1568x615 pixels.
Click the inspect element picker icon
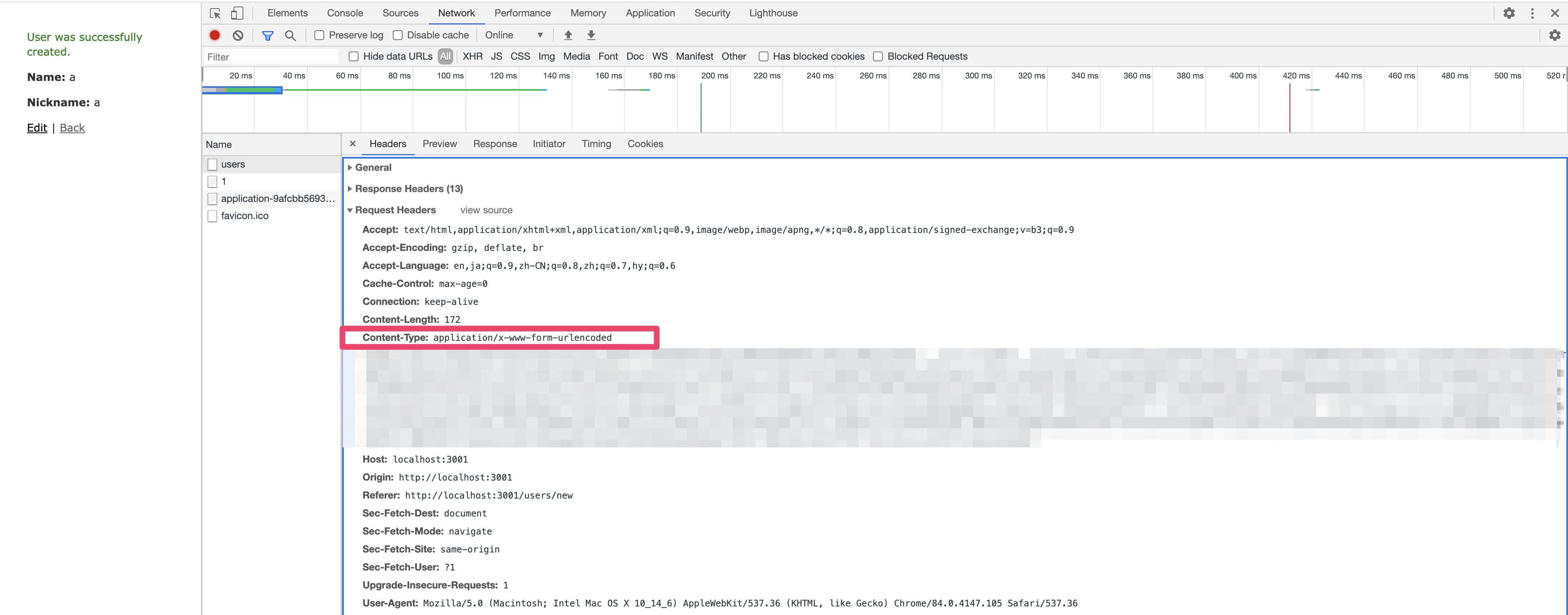coord(215,13)
